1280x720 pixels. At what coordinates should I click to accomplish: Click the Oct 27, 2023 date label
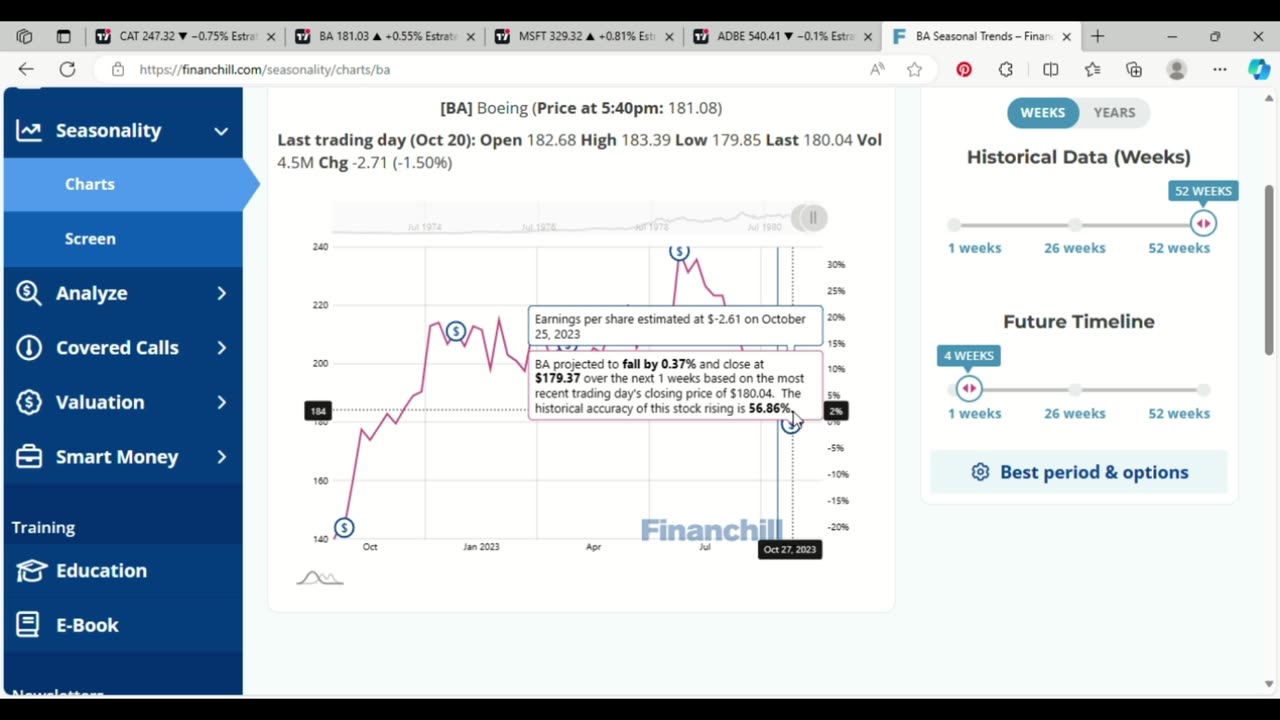790,549
